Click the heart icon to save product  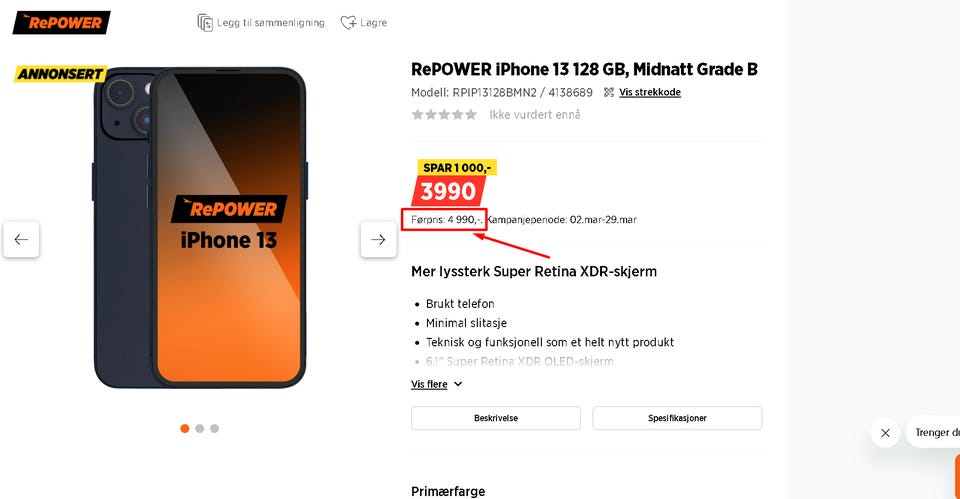click(348, 23)
